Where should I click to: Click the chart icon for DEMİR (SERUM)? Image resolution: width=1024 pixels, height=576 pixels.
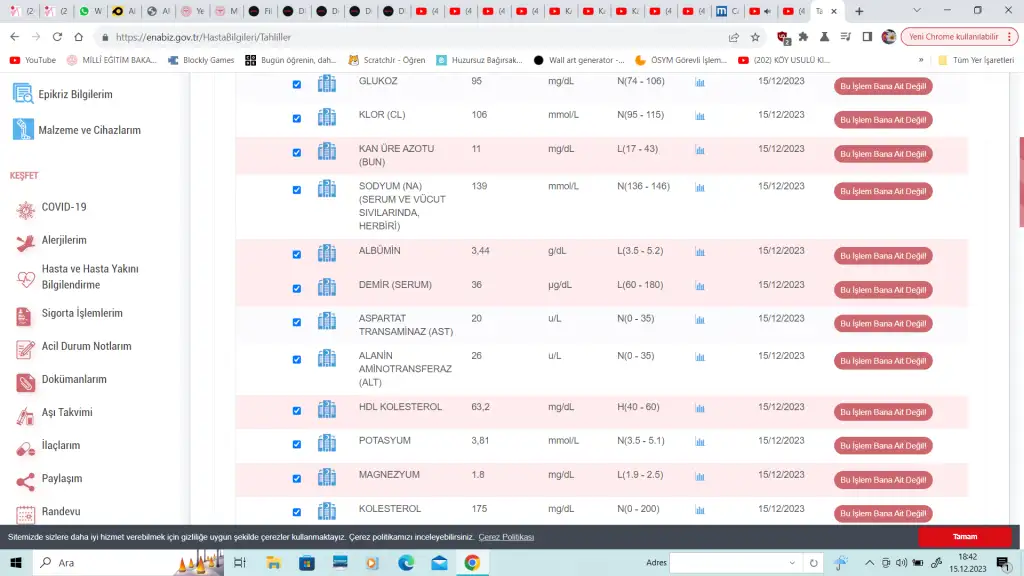tap(700, 287)
